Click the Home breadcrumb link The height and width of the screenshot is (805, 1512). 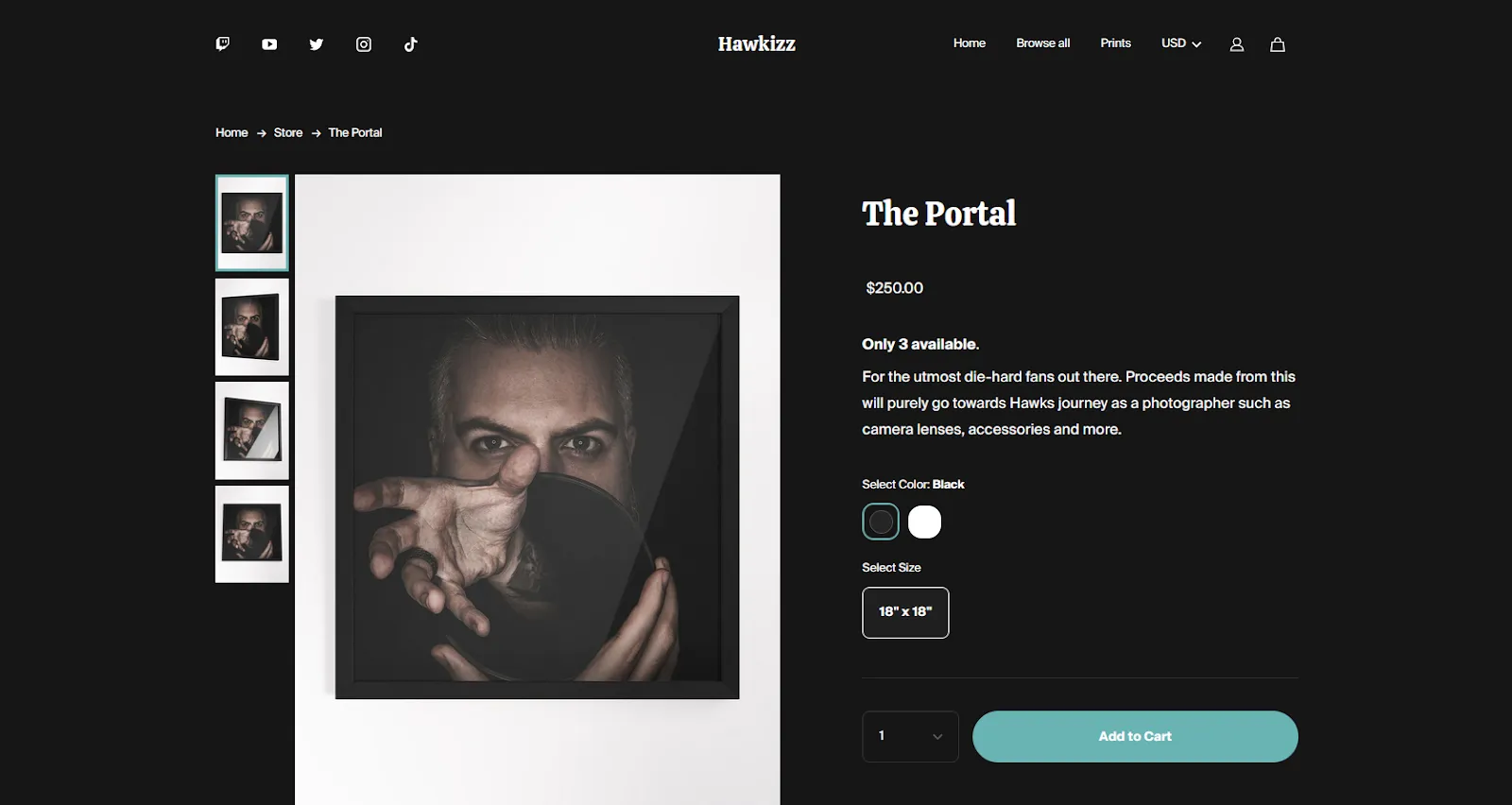(232, 133)
